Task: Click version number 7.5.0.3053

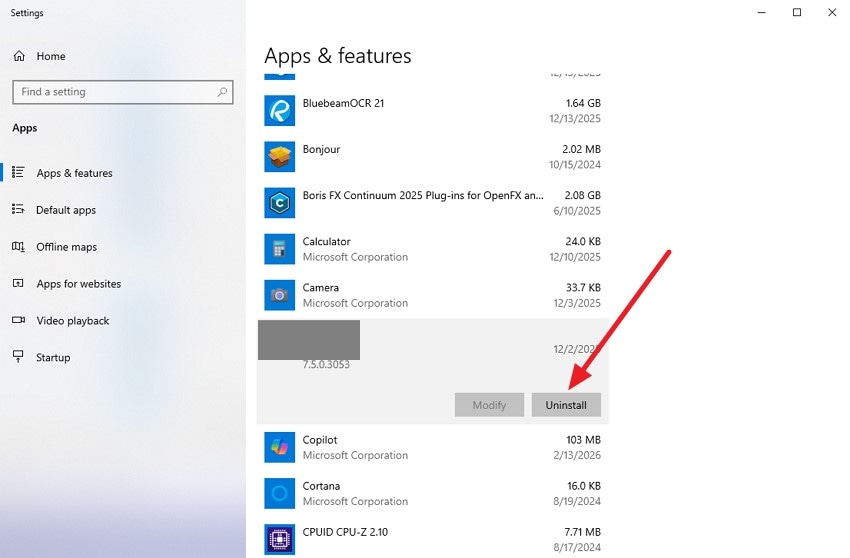Action: (x=326, y=364)
